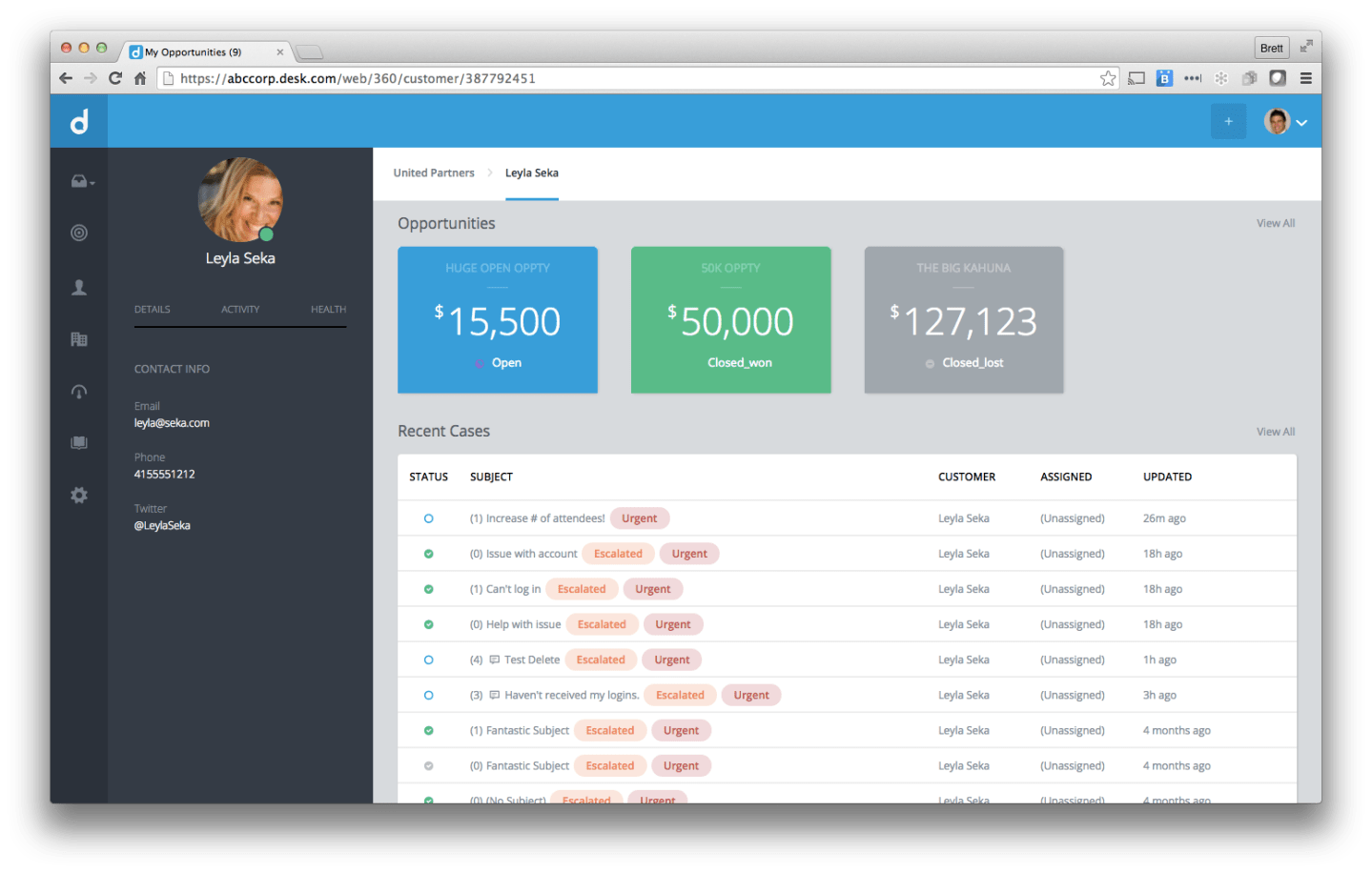Click View All next to Opportunities
The image size is (1372, 873).
pos(1275,223)
